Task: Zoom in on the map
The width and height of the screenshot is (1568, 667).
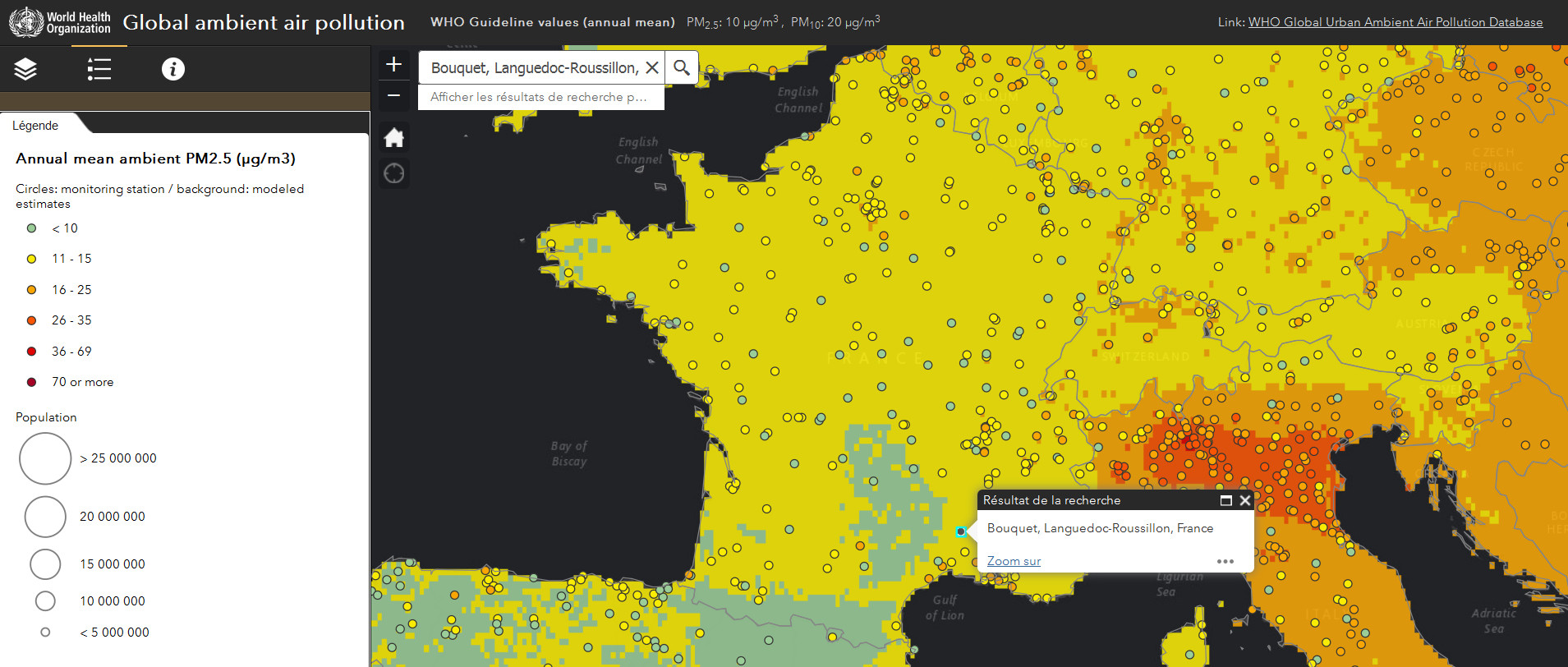Action: [x=394, y=65]
